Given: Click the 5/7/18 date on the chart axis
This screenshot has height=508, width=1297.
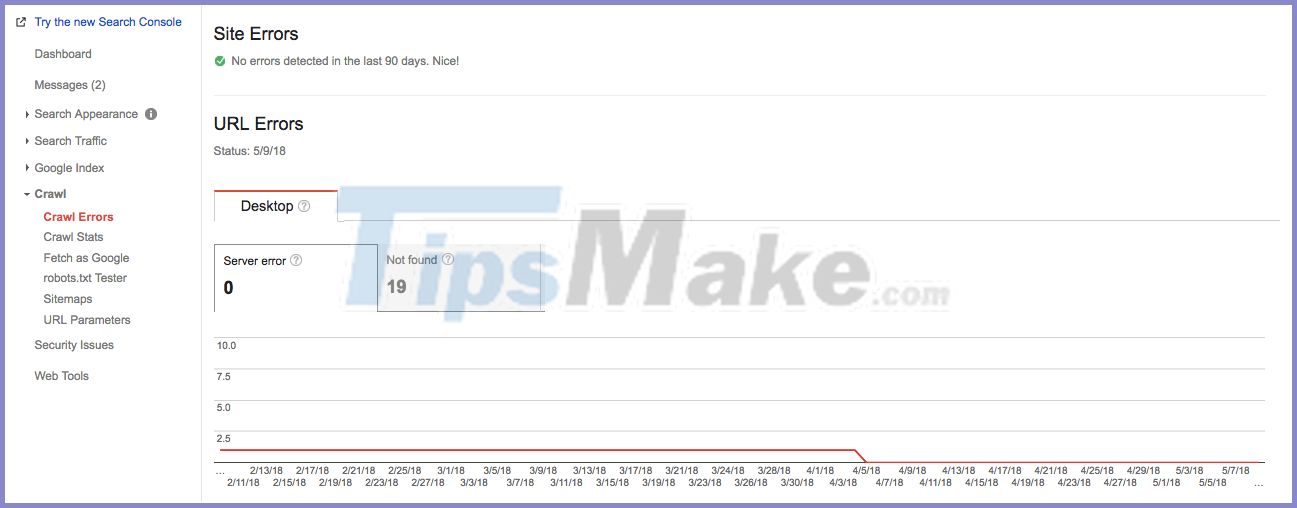Looking at the screenshot, I should click(1236, 470).
